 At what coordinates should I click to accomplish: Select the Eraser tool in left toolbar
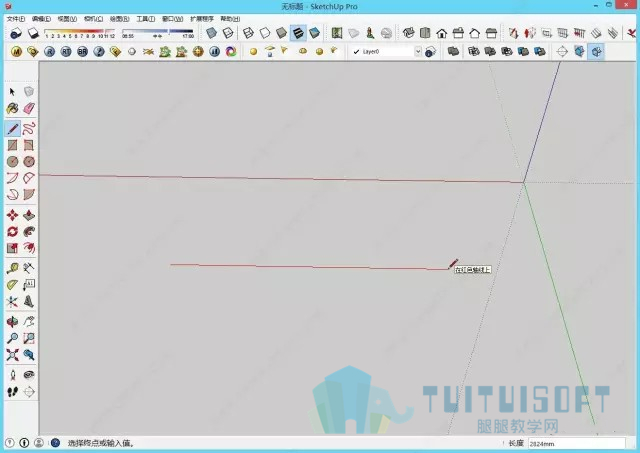click(29, 108)
